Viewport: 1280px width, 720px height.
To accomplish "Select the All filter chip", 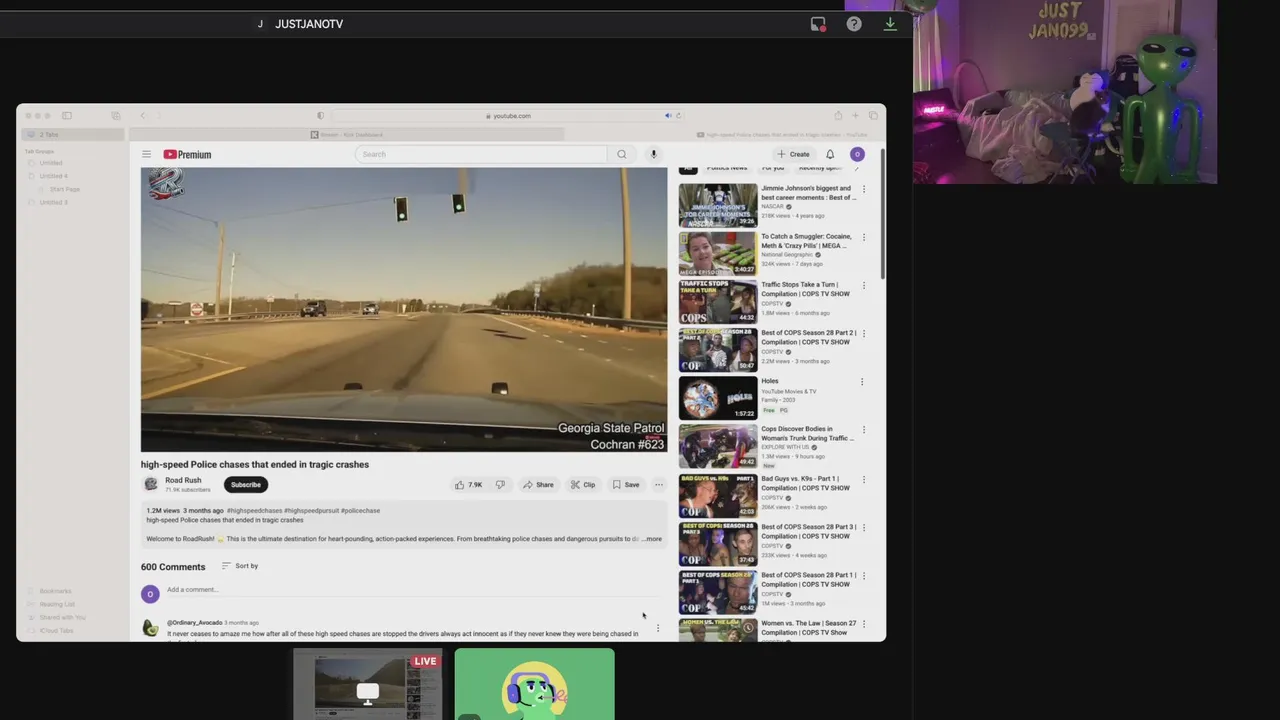I will pyautogui.click(x=688, y=168).
